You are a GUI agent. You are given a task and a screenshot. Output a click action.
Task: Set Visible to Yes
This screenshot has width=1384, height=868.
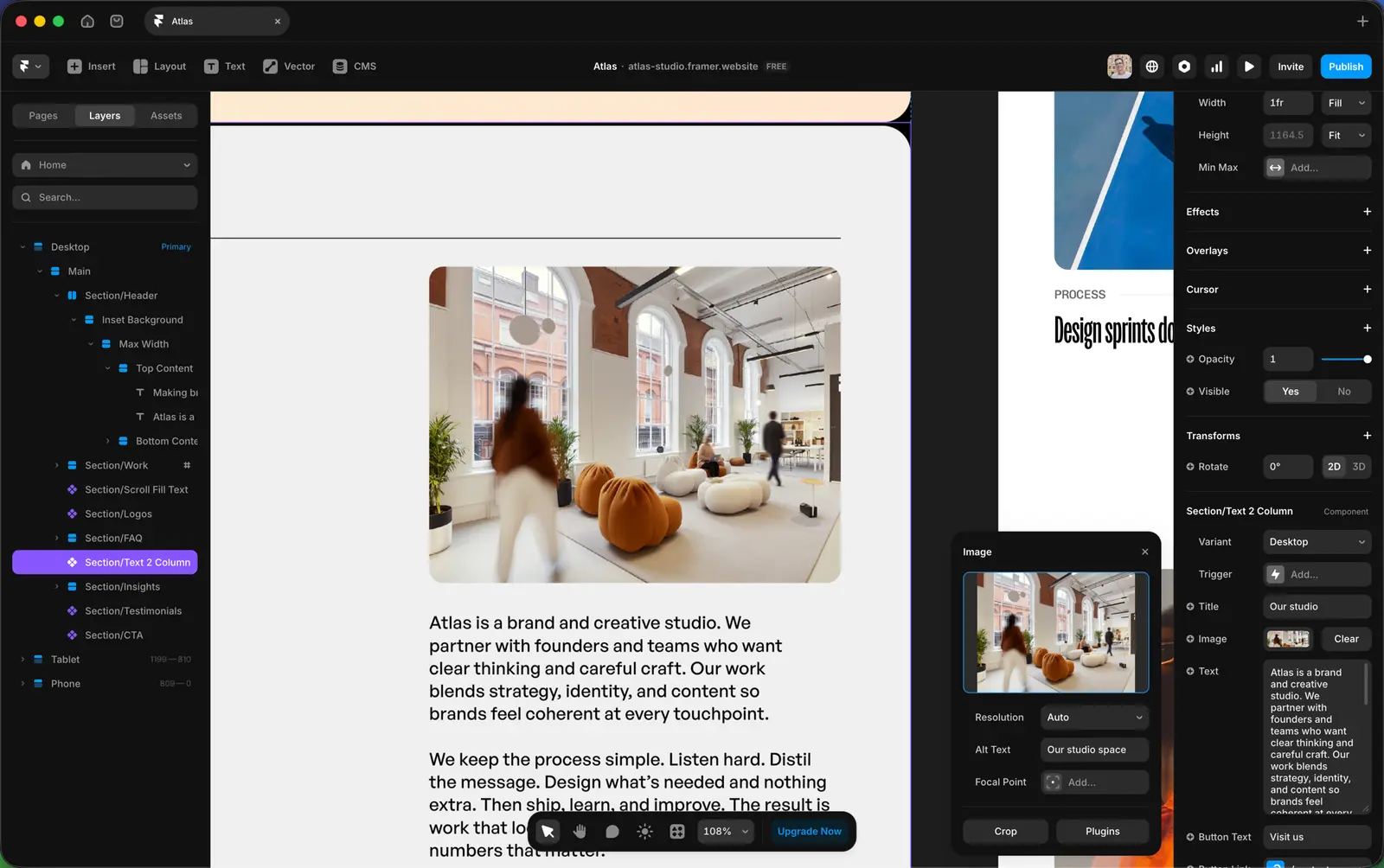tap(1291, 392)
